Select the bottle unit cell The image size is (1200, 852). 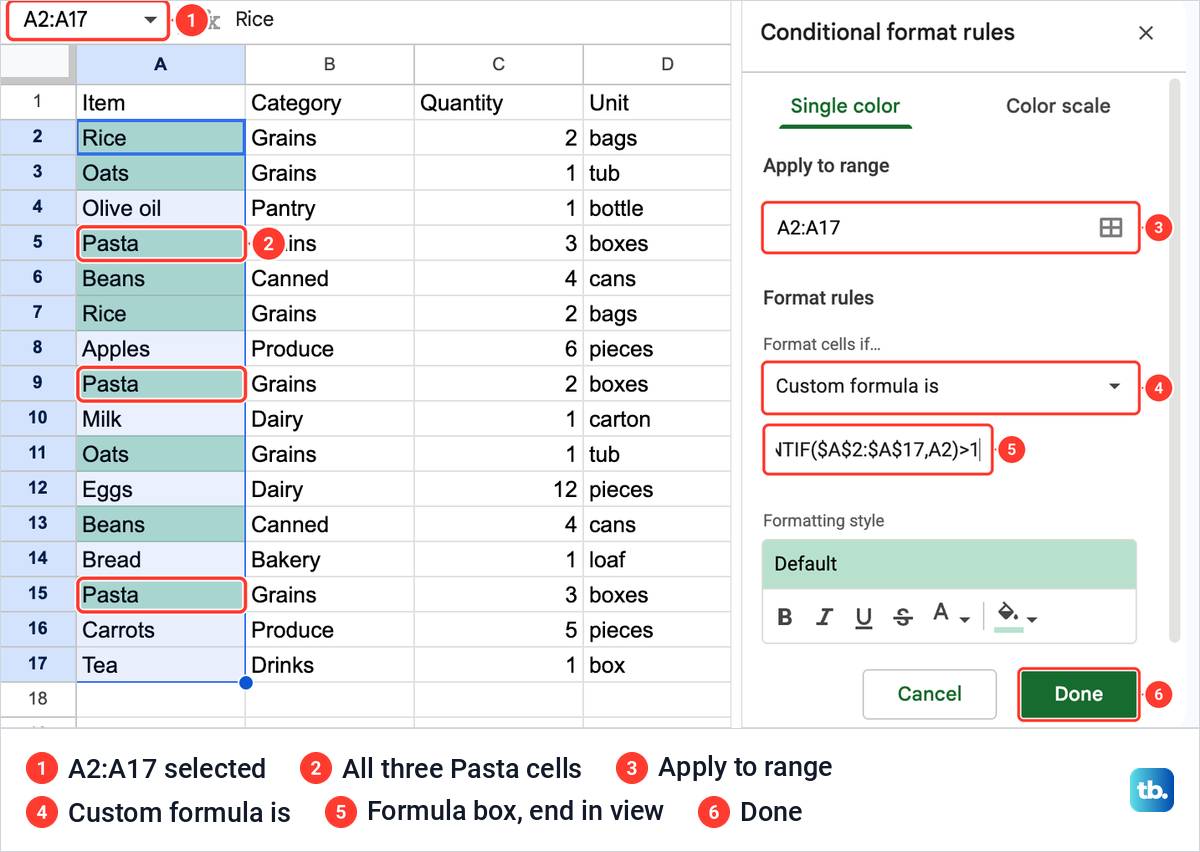click(657, 208)
